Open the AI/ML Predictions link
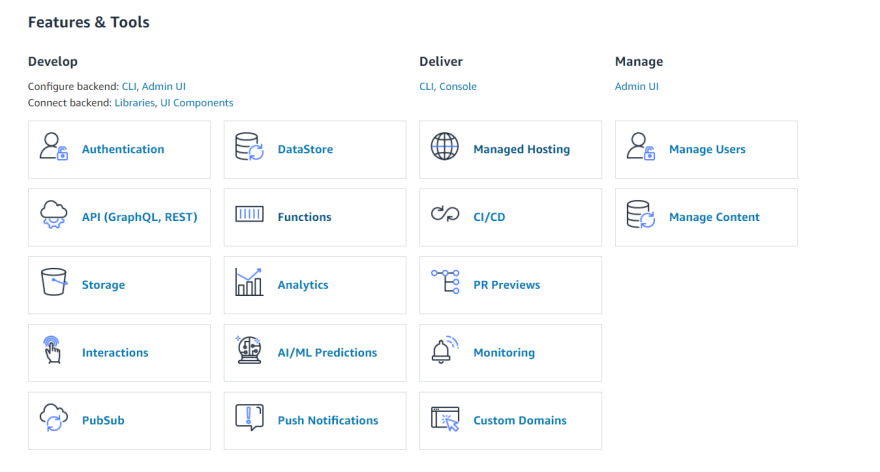 [x=327, y=353]
